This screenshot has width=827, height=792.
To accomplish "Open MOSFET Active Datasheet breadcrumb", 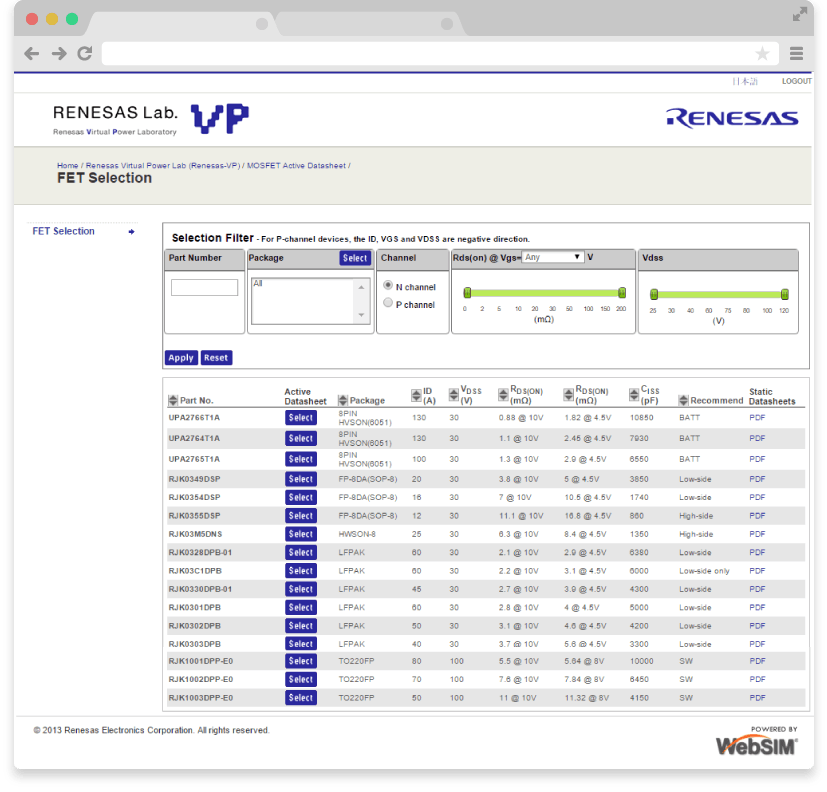I will click(296, 166).
